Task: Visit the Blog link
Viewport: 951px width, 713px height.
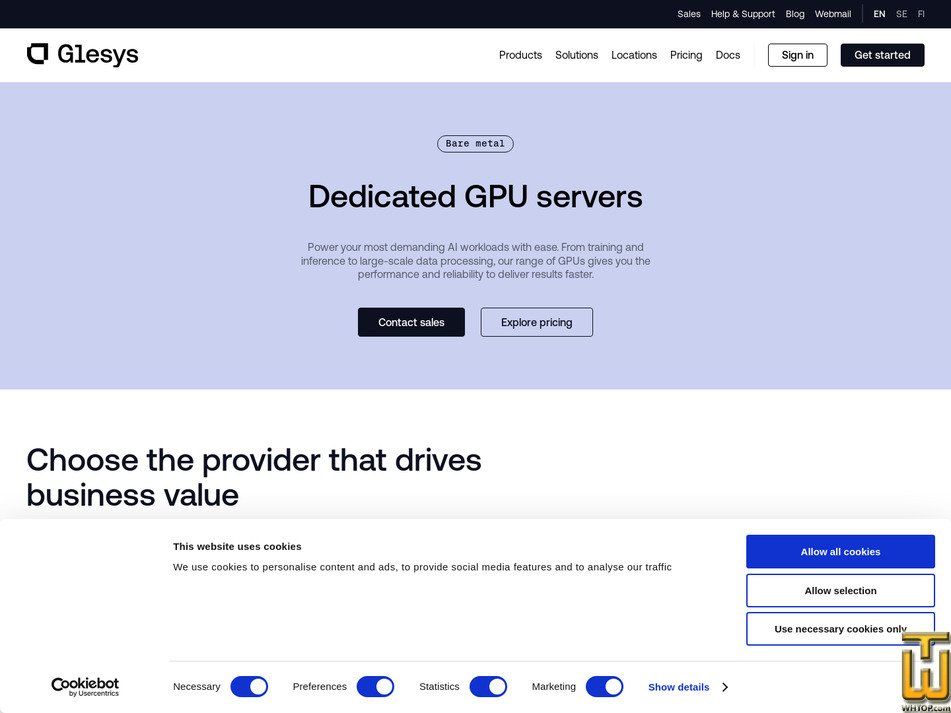Action: (795, 14)
